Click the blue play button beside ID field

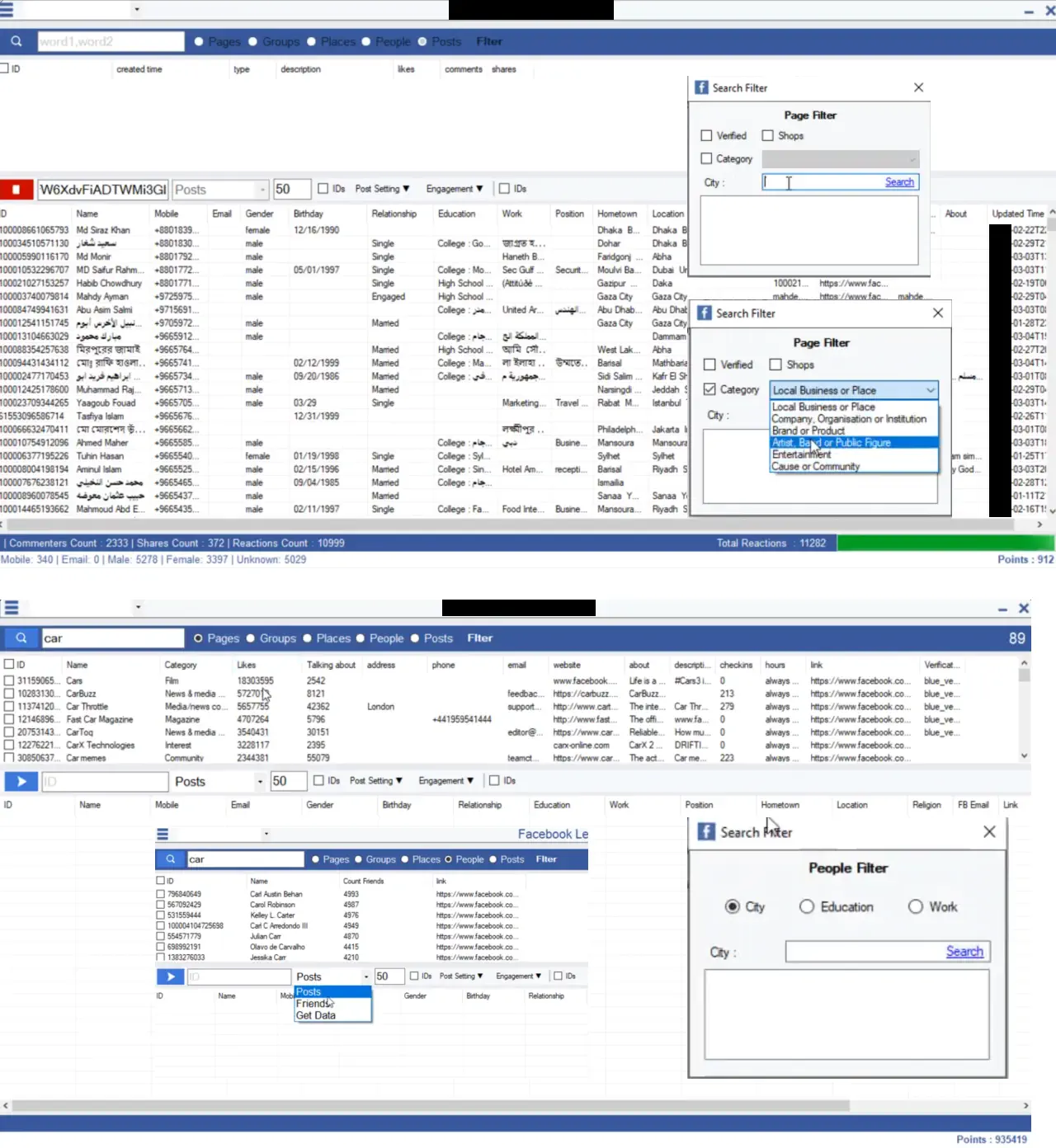tap(21, 781)
